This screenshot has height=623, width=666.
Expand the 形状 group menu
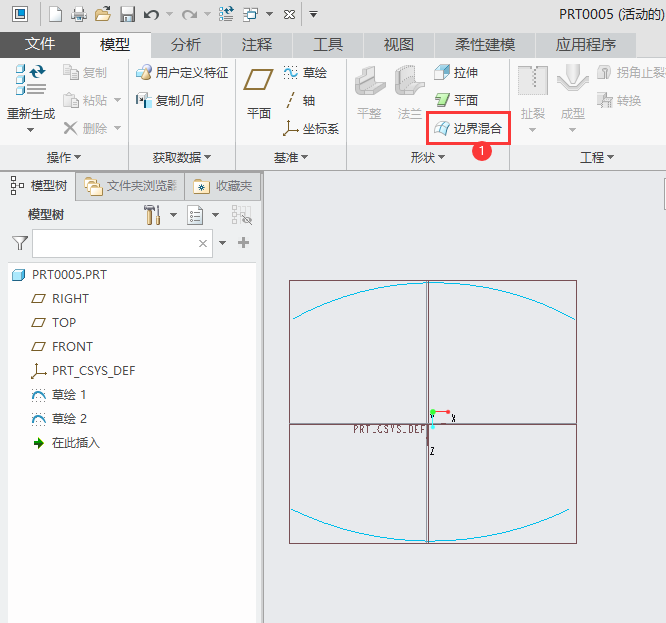tap(428, 158)
